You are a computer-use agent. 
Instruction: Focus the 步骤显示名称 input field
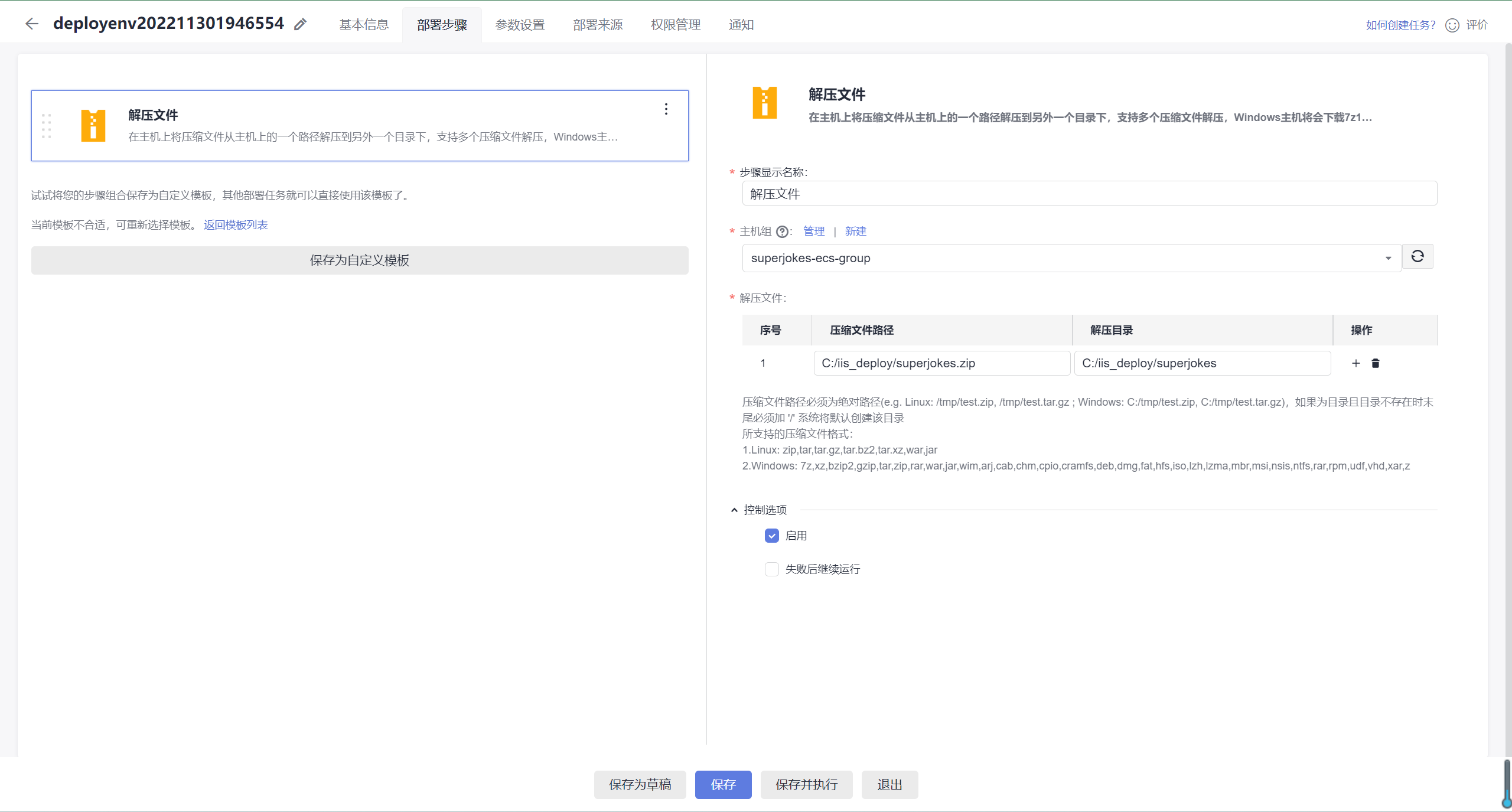pos(1089,194)
